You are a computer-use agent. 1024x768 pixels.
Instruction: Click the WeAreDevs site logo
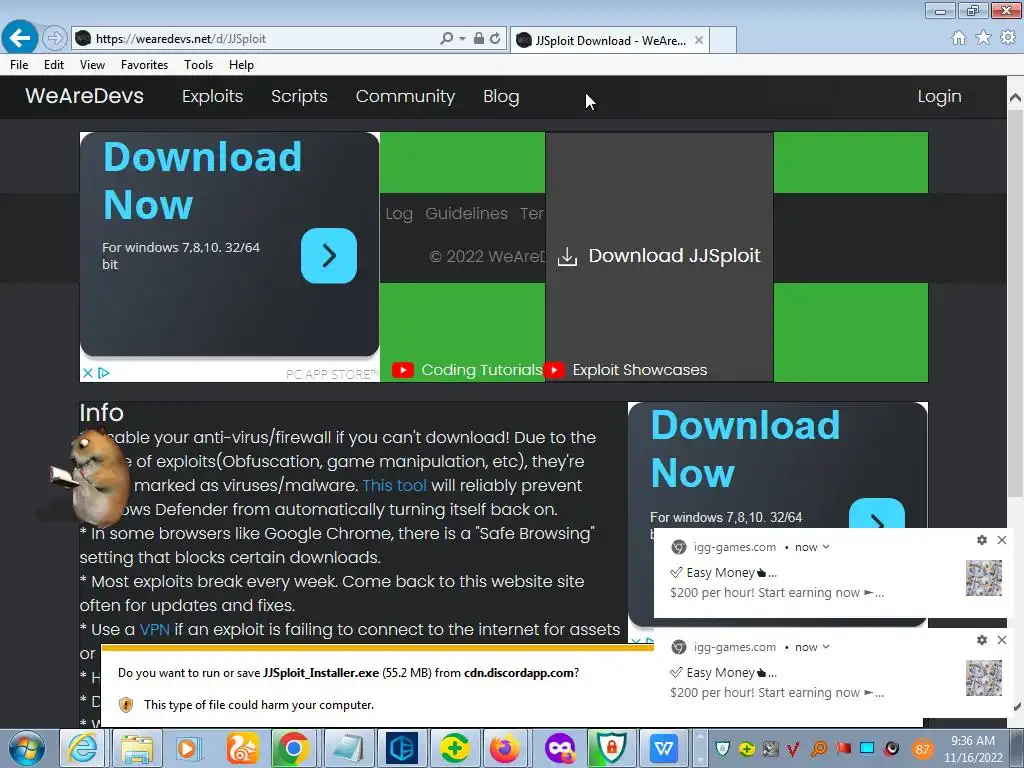point(84,96)
